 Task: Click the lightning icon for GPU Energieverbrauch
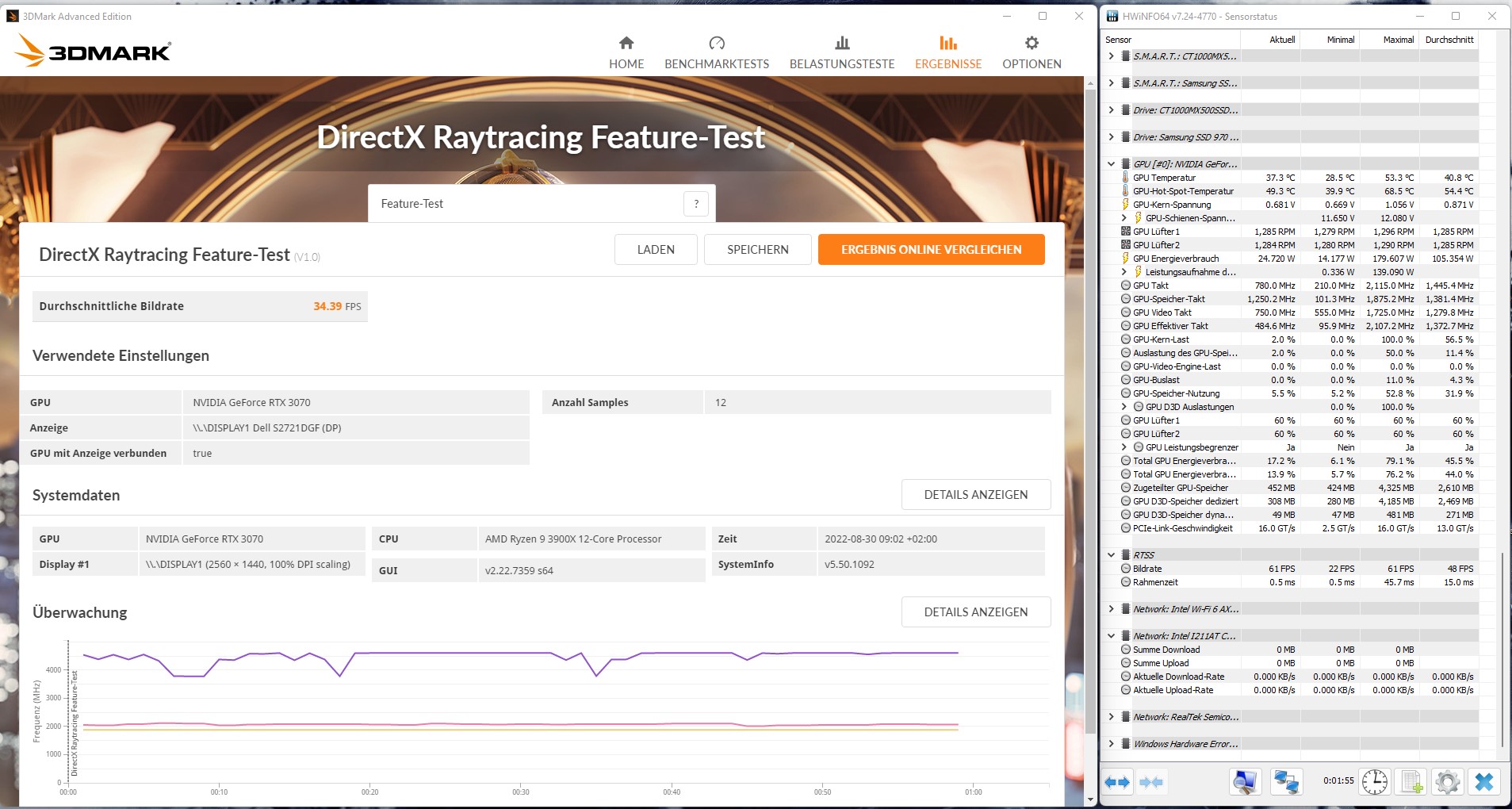1125,259
